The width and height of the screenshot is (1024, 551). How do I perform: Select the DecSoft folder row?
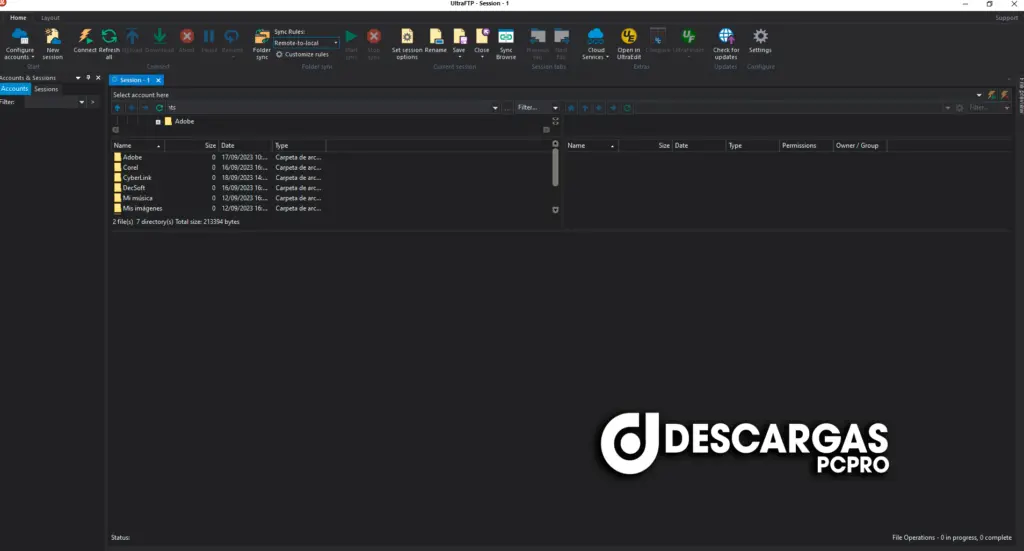click(x=217, y=188)
